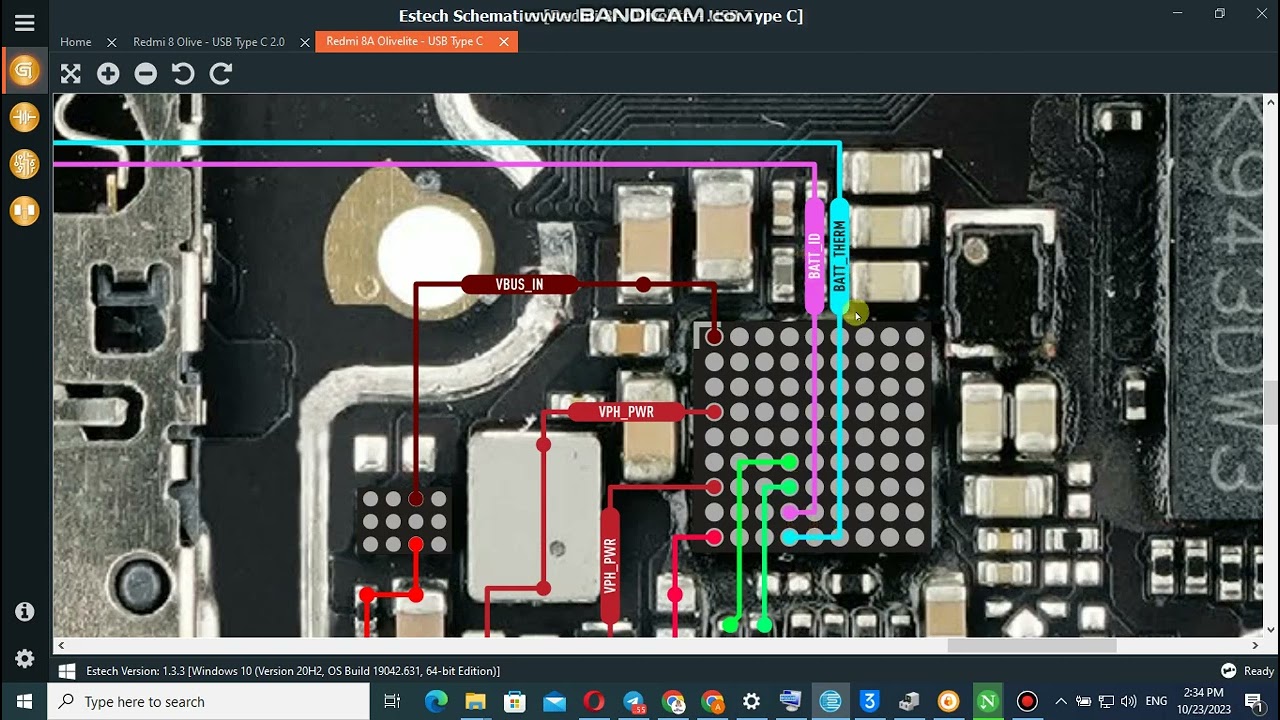Launch Microsoft Edge from the taskbar
This screenshot has height=720, width=1280.
click(x=436, y=701)
